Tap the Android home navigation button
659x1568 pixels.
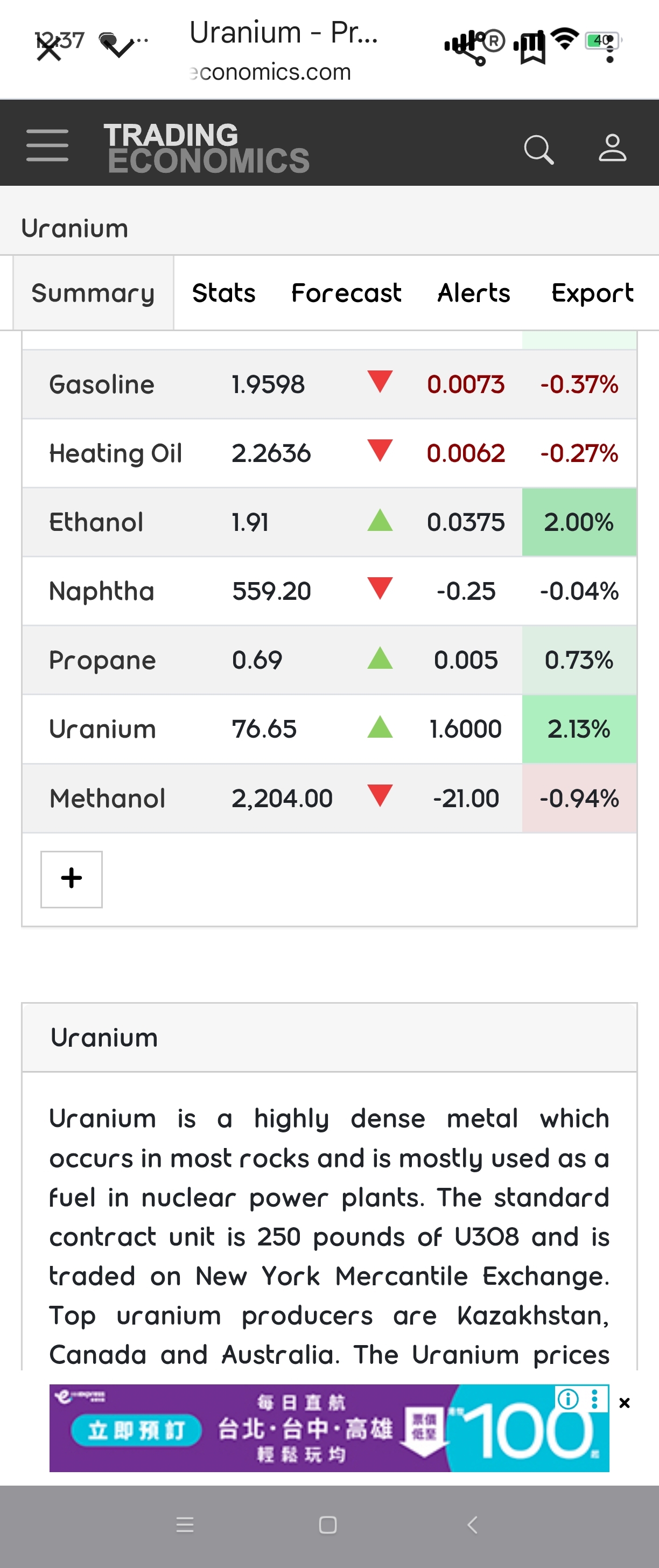pos(328,1524)
